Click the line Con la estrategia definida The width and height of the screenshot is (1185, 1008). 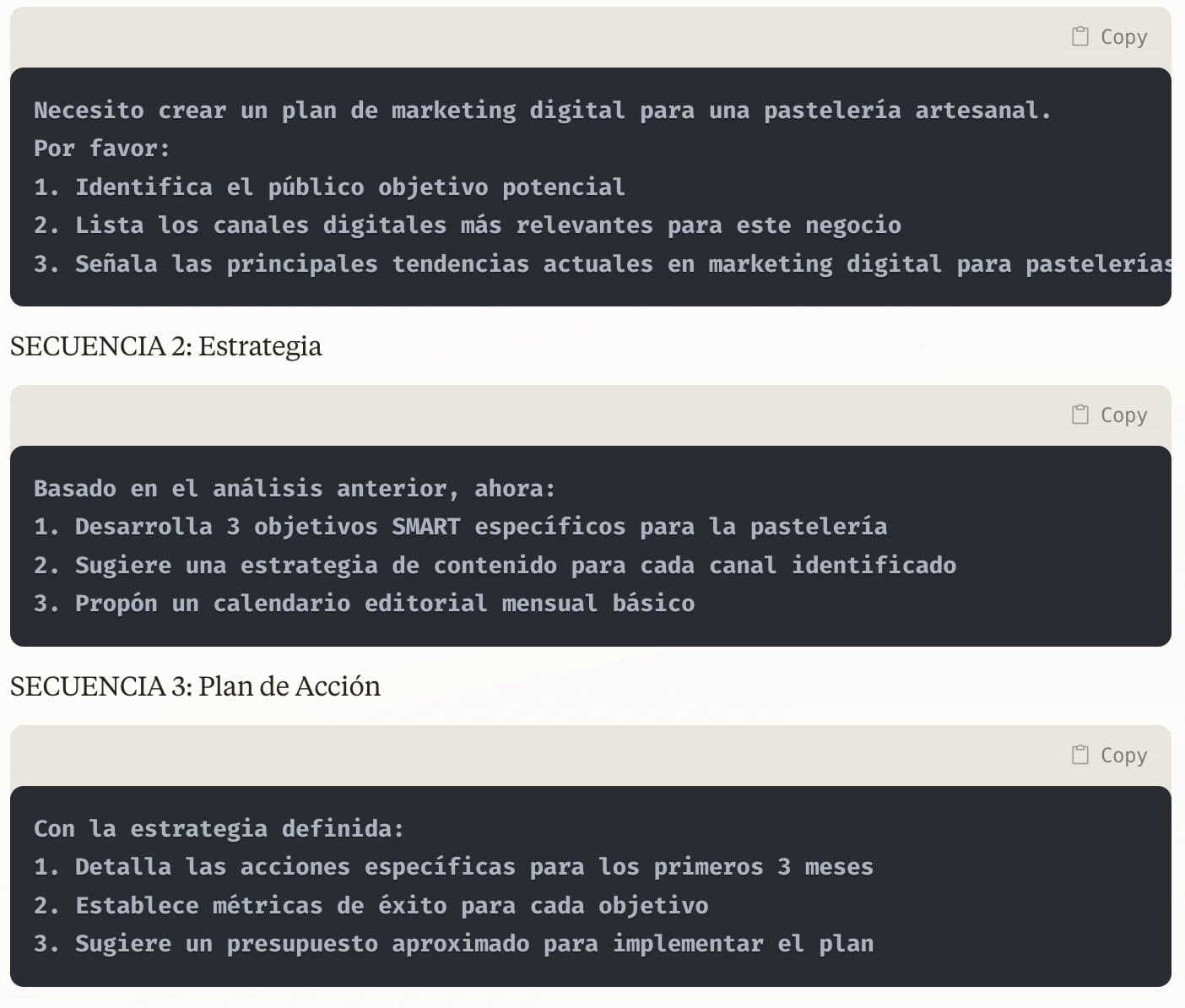tap(219, 829)
